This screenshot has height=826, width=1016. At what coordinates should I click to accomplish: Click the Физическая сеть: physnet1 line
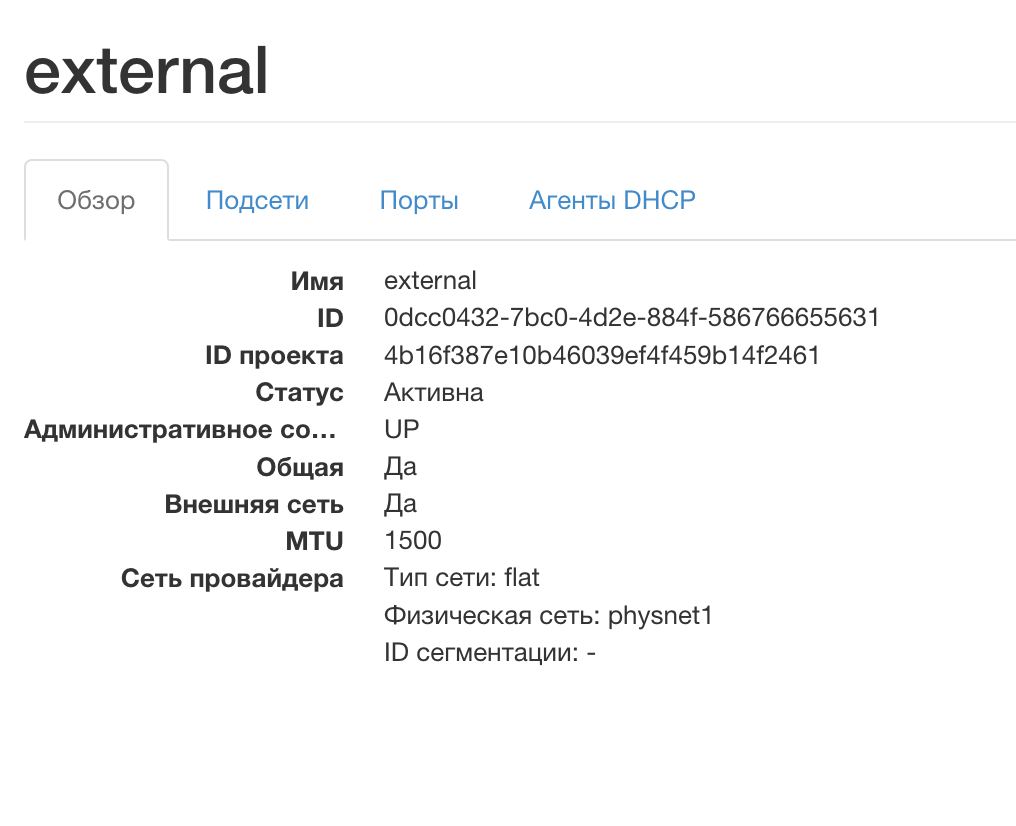click(x=548, y=615)
